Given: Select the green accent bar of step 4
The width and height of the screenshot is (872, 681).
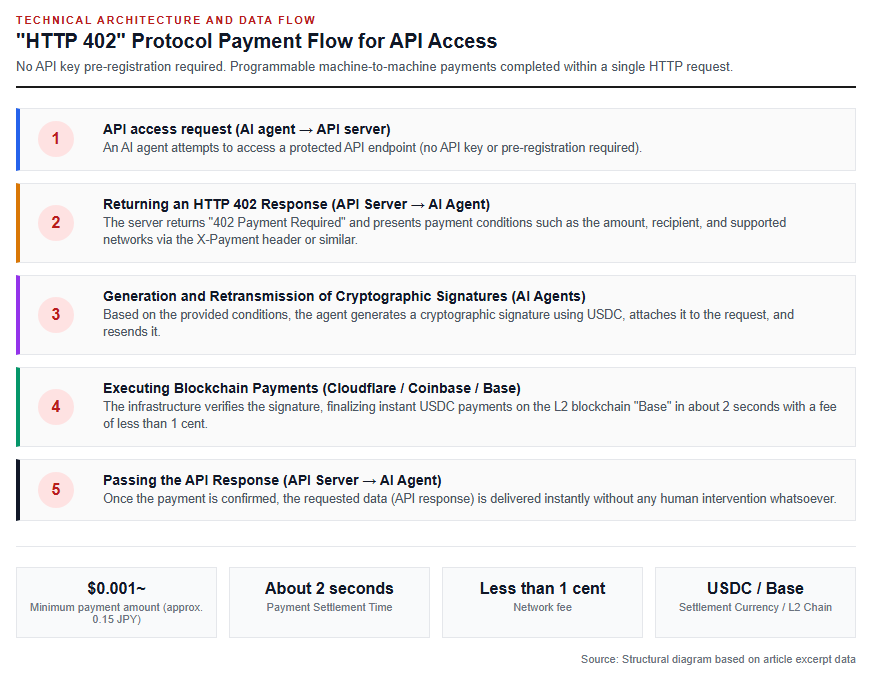Looking at the screenshot, I should (18, 407).
